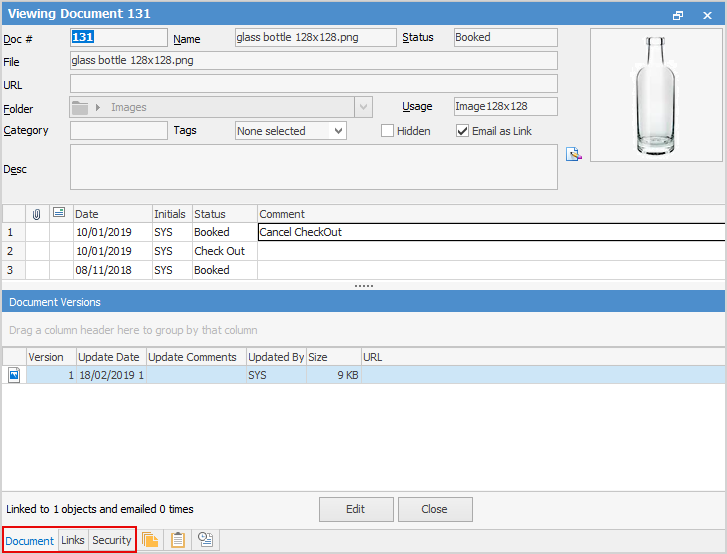
Task: Click the Edit button
Action: tap(355, 509)
